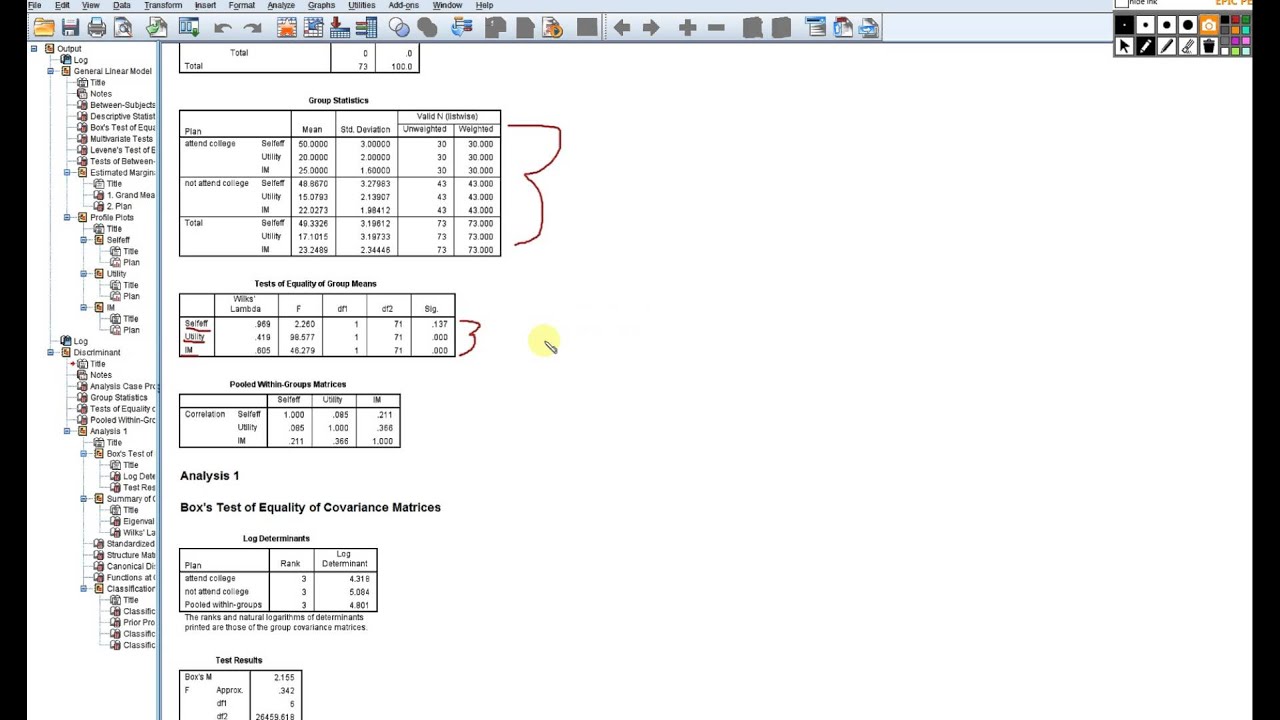
Task: Open the Analyze menu
Action: (x=281, y=5)
